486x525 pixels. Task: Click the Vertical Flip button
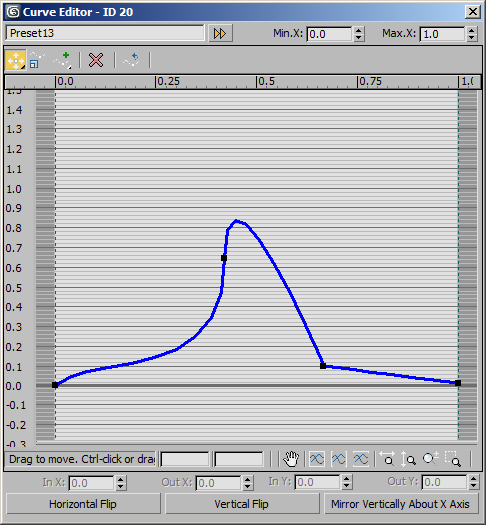[242, 504]
